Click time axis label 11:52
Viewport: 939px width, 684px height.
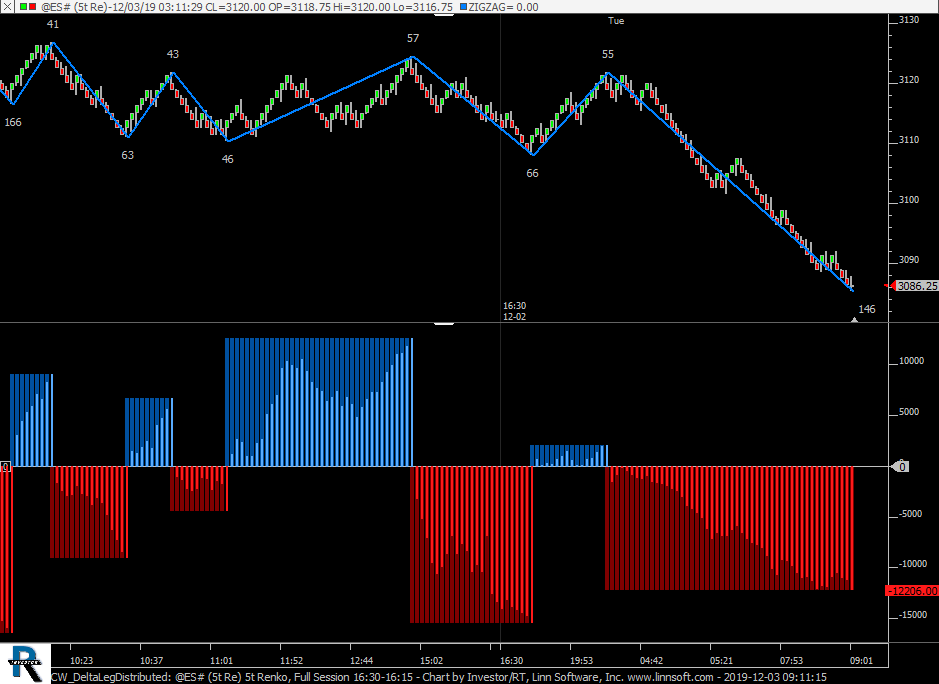tap(292, 660)
